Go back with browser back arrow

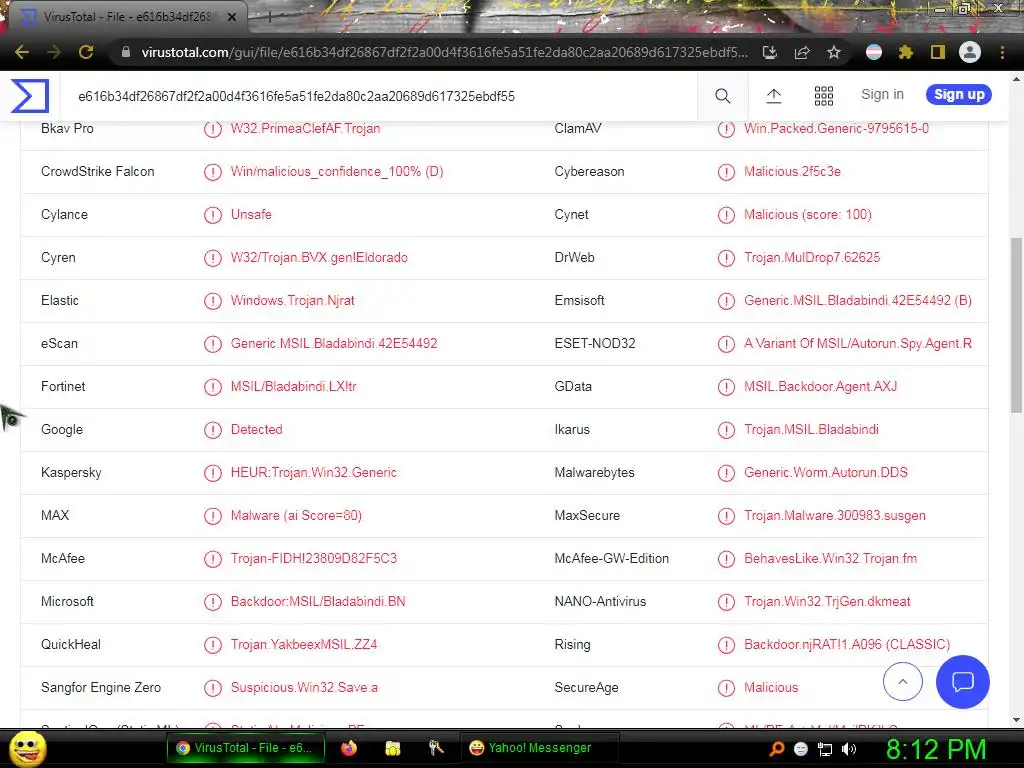click(22, 52)
